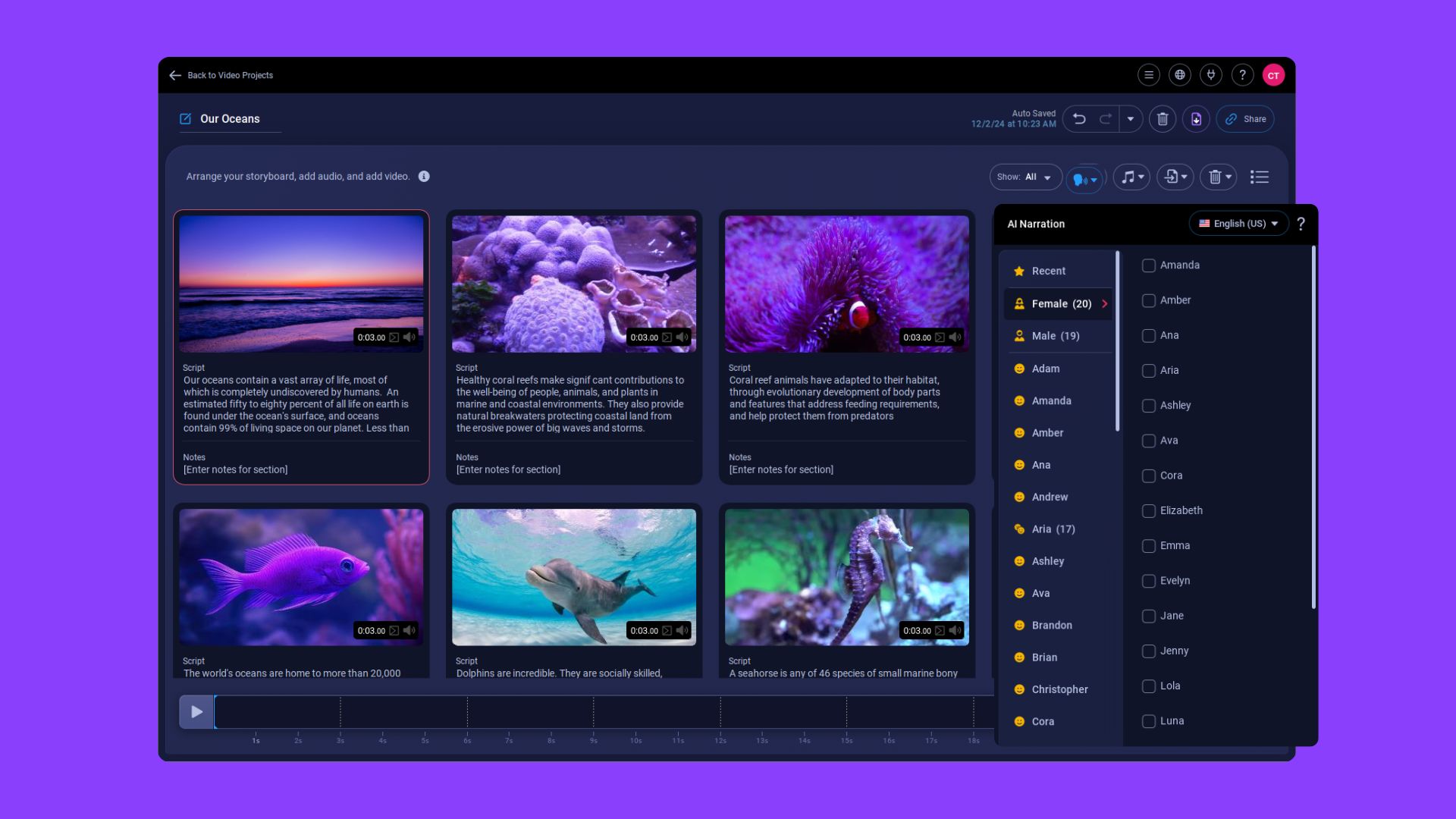Click the plug integrations icon

point(1211,75)
